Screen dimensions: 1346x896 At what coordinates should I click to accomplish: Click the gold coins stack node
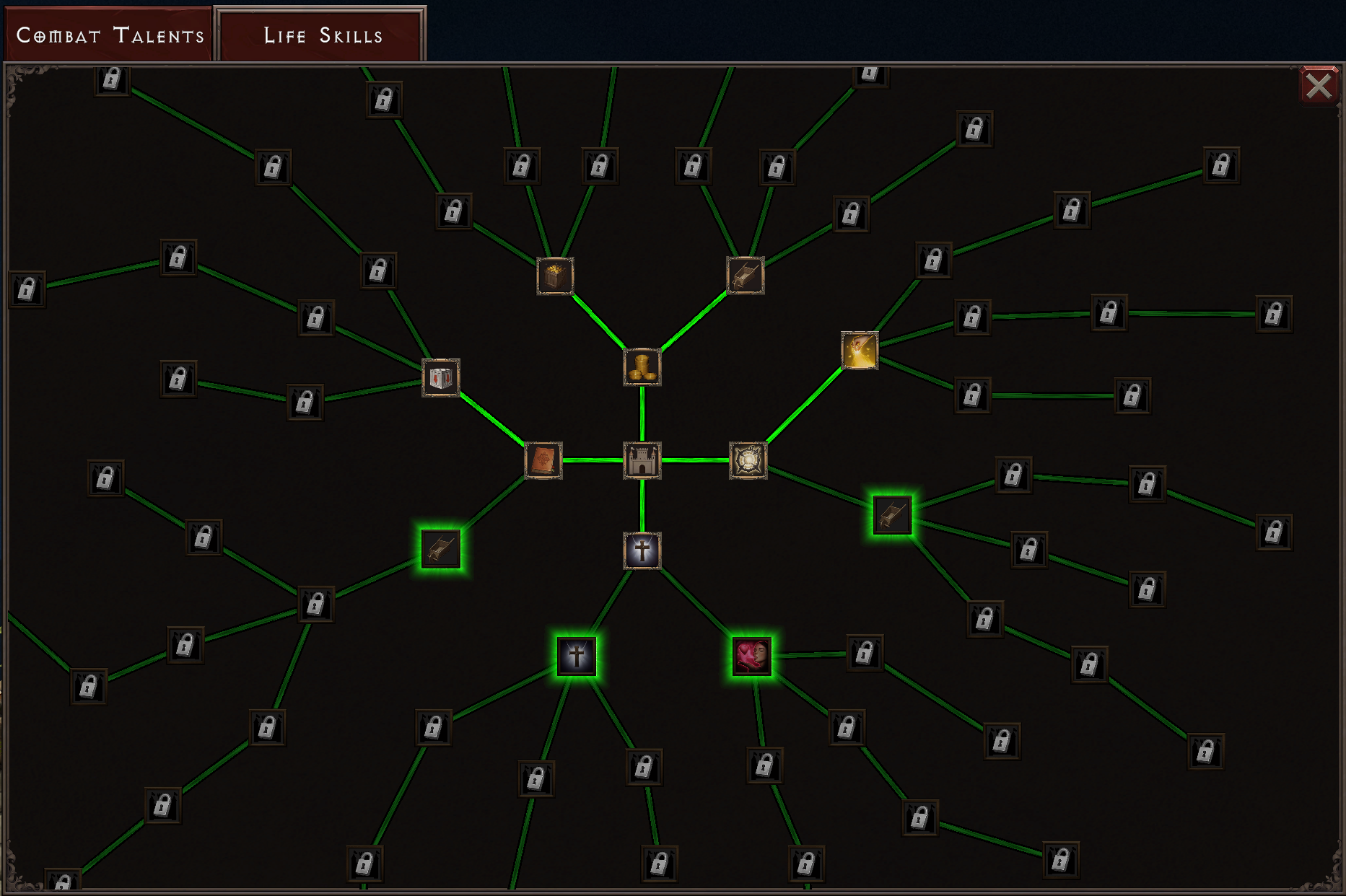pos(642,367)
